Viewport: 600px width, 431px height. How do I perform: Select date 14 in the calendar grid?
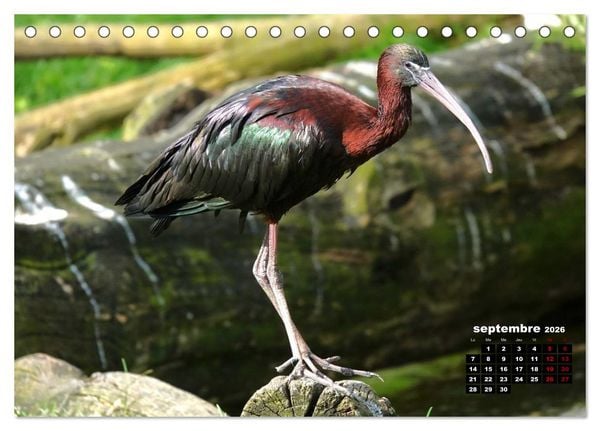[x=473, y=369]
